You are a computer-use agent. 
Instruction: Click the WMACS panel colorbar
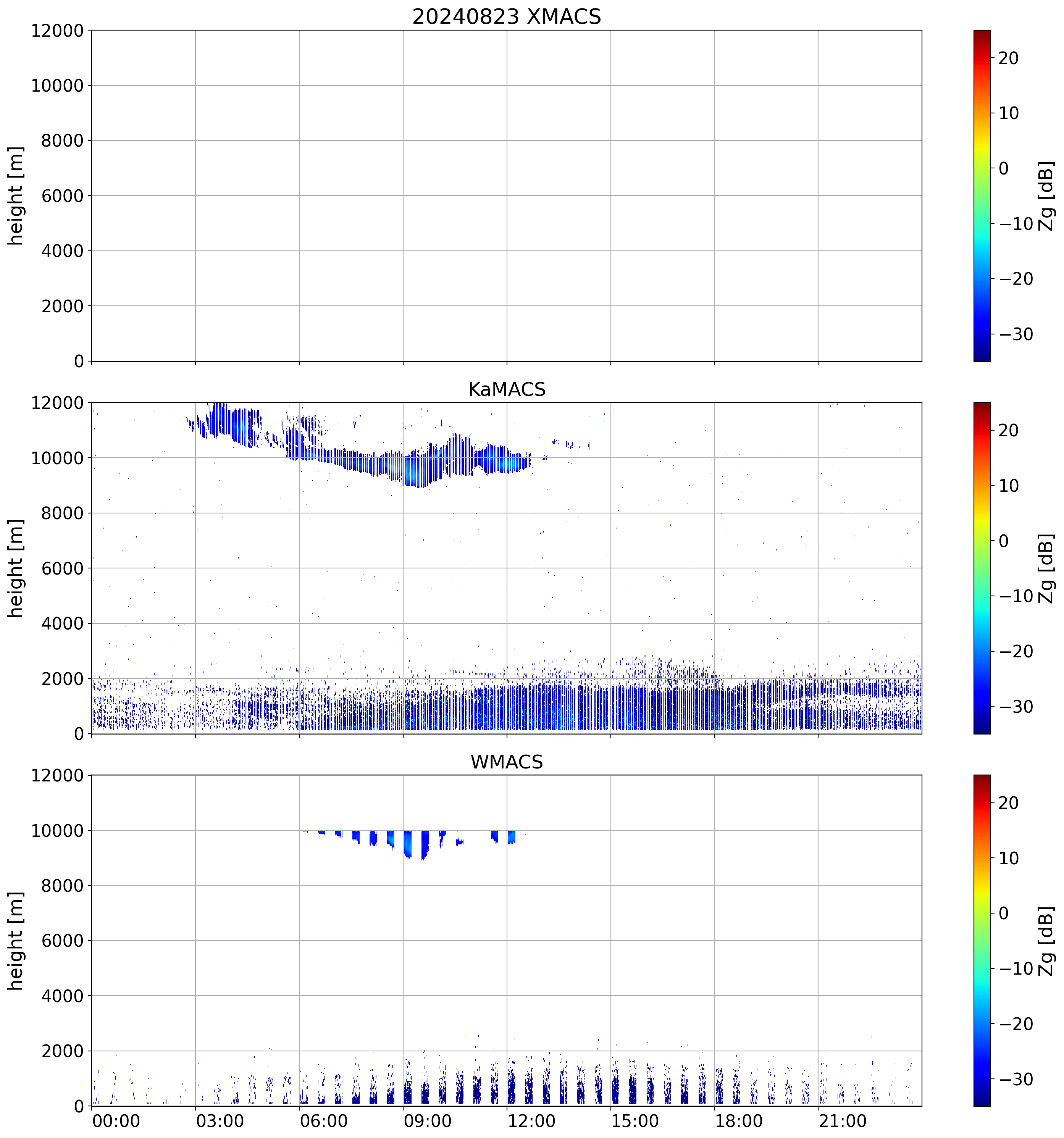(x=982, y=941)
